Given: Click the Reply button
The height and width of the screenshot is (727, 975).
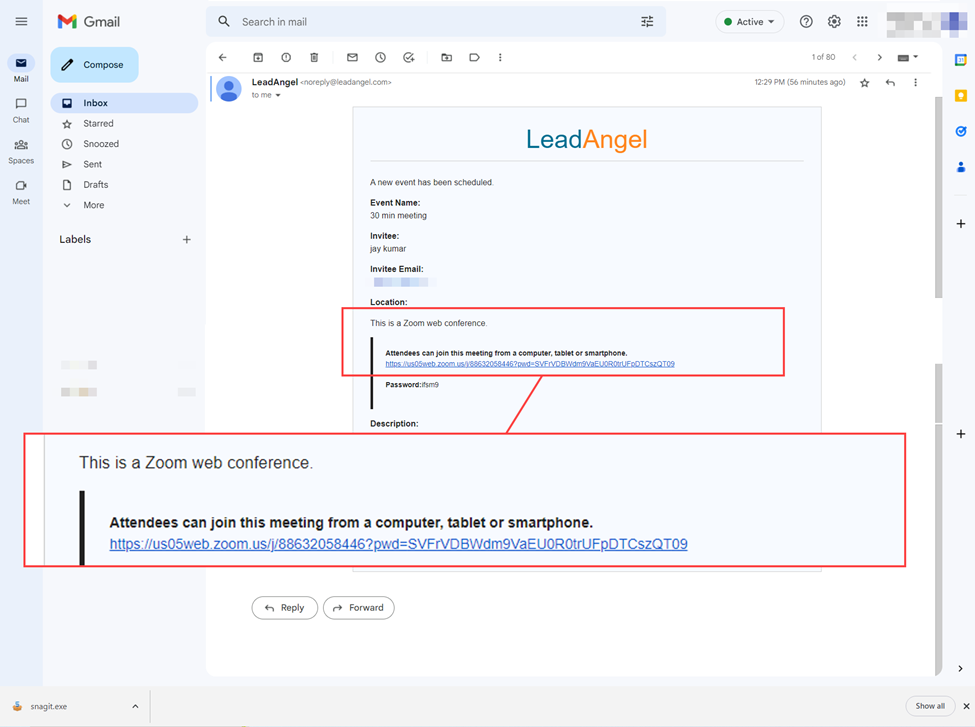Looking at the screenshot, I should coord(284,608).
